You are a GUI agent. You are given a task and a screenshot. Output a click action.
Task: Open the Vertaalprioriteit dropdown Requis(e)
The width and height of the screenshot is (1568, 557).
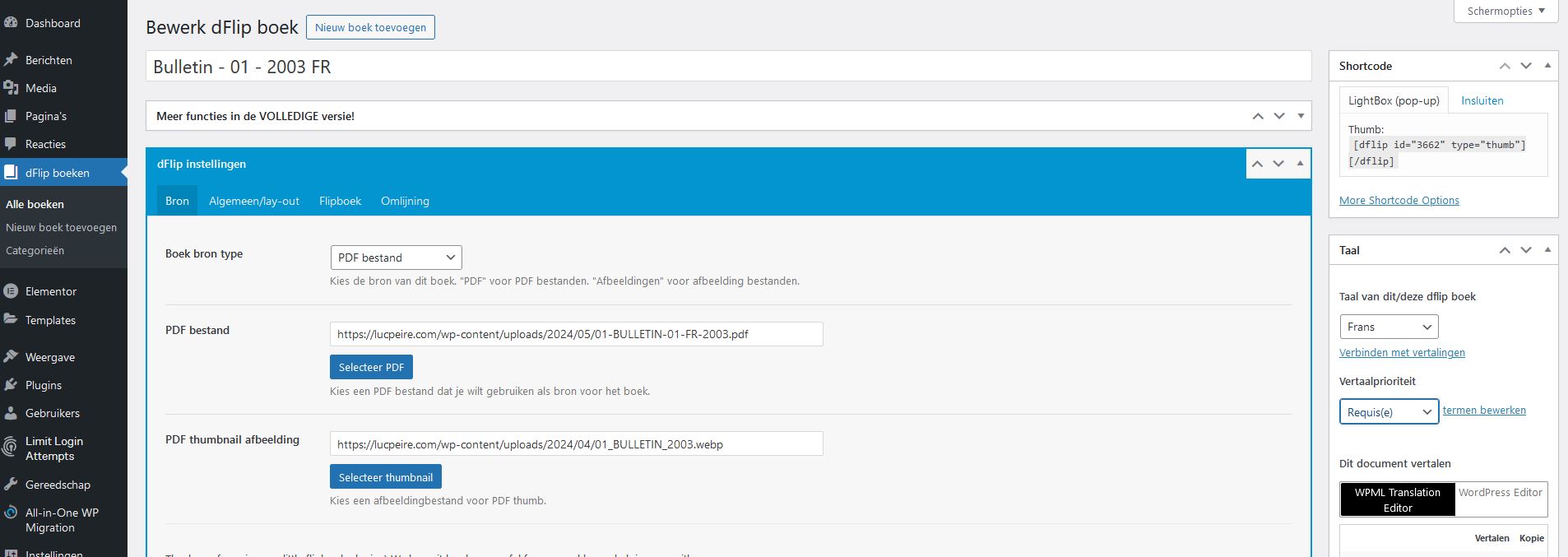pos(1389,412)
